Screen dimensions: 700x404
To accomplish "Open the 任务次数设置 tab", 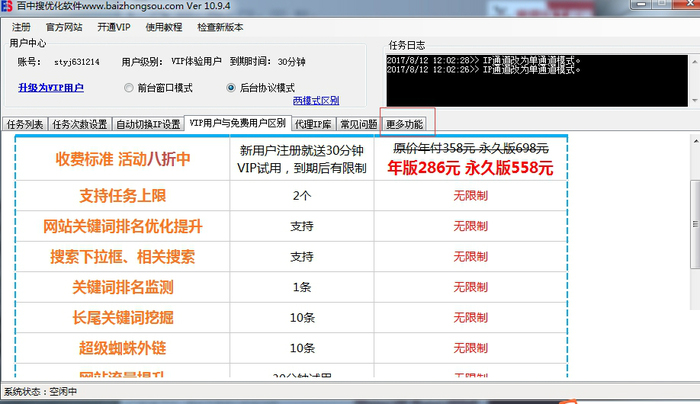I will pos(79,125).
